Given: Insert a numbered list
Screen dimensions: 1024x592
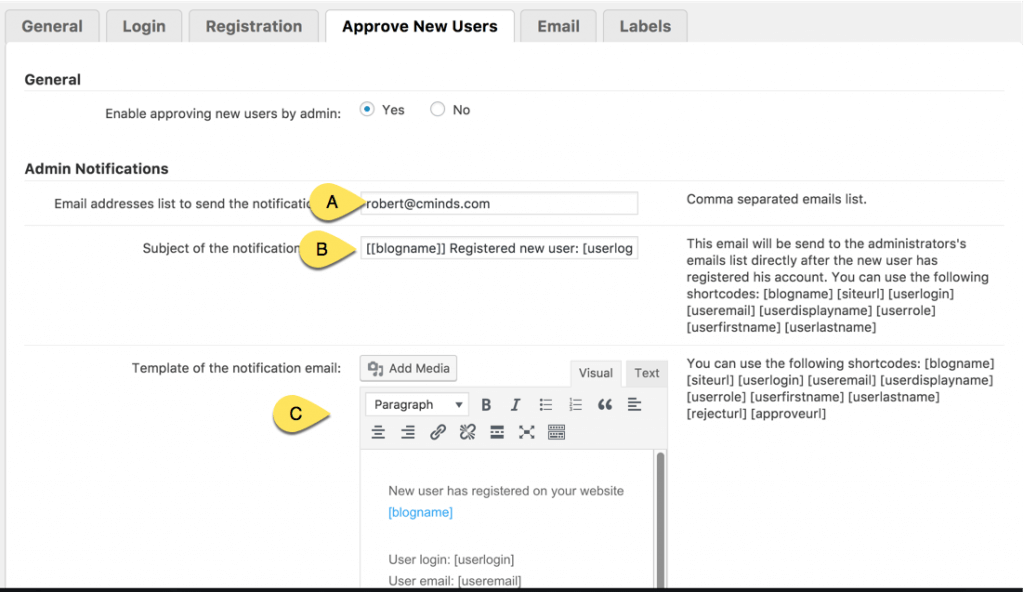Looking at the screenshot, I should click(575, 405).
